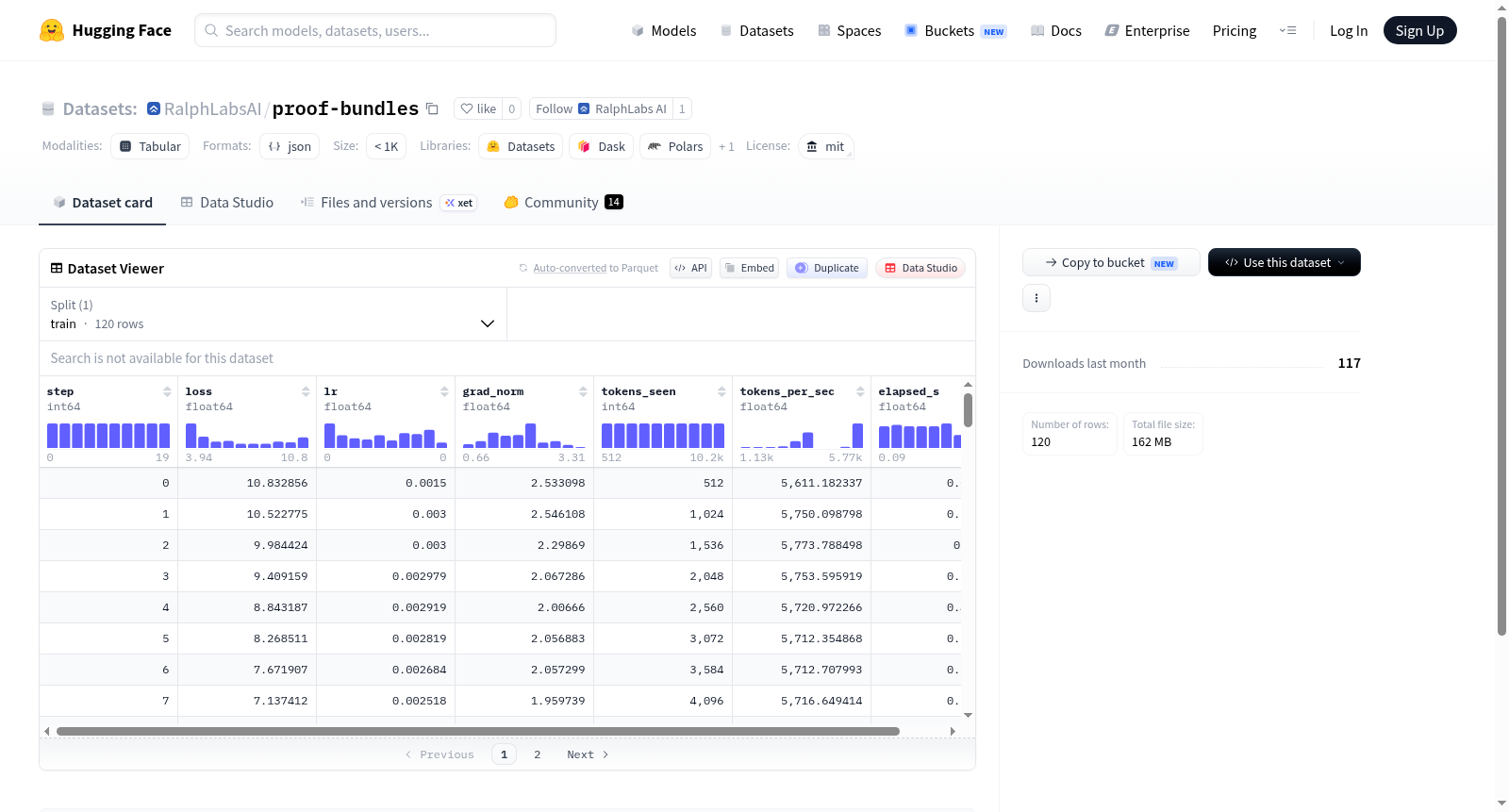The image size is (1509, 812).
Task: Open the RalphLabsAI organization link
Action: tap(213, 108)
